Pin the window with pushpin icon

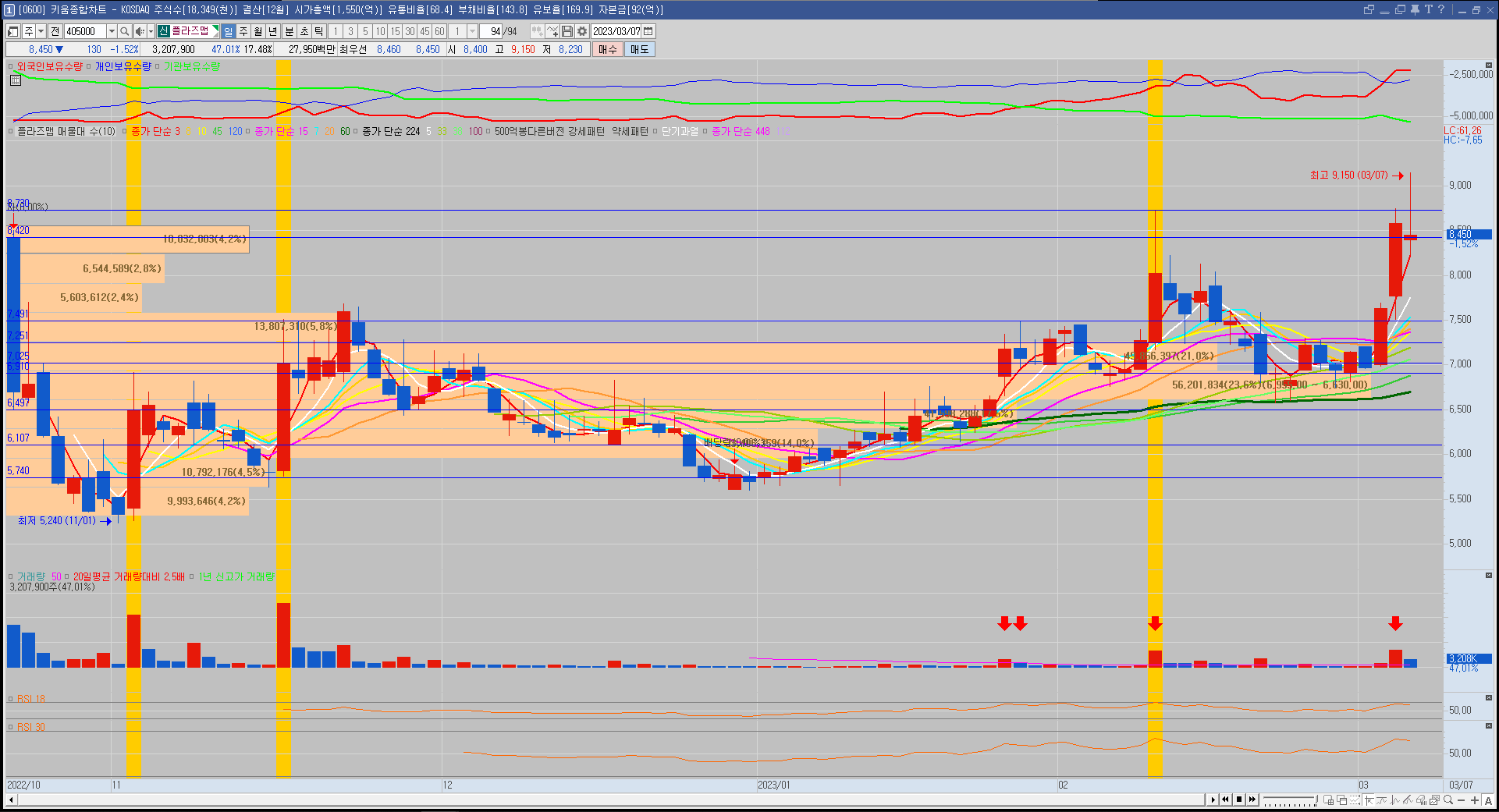tap(1415, 9)
